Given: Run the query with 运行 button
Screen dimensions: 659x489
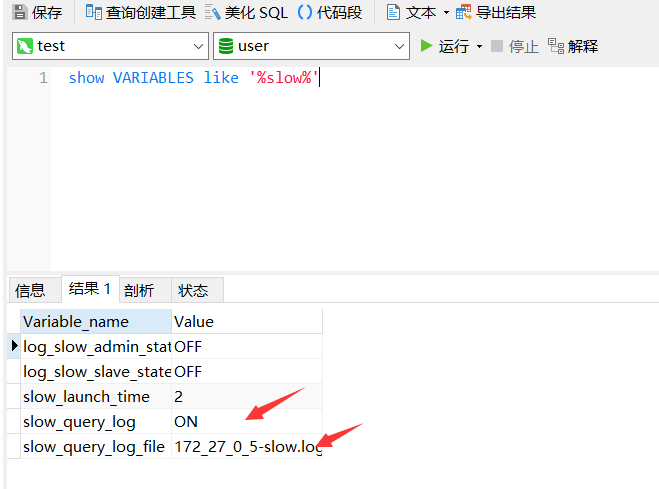Looking at the screenshot, I should click(x=445, y=46).
